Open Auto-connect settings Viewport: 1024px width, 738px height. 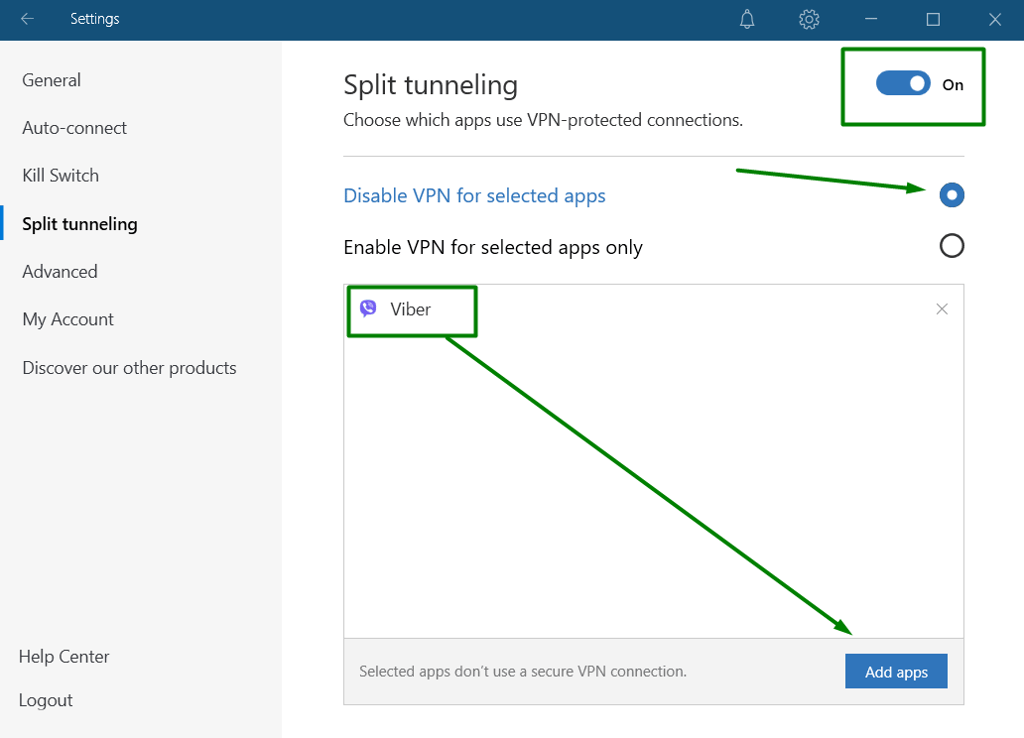[74, 128]
